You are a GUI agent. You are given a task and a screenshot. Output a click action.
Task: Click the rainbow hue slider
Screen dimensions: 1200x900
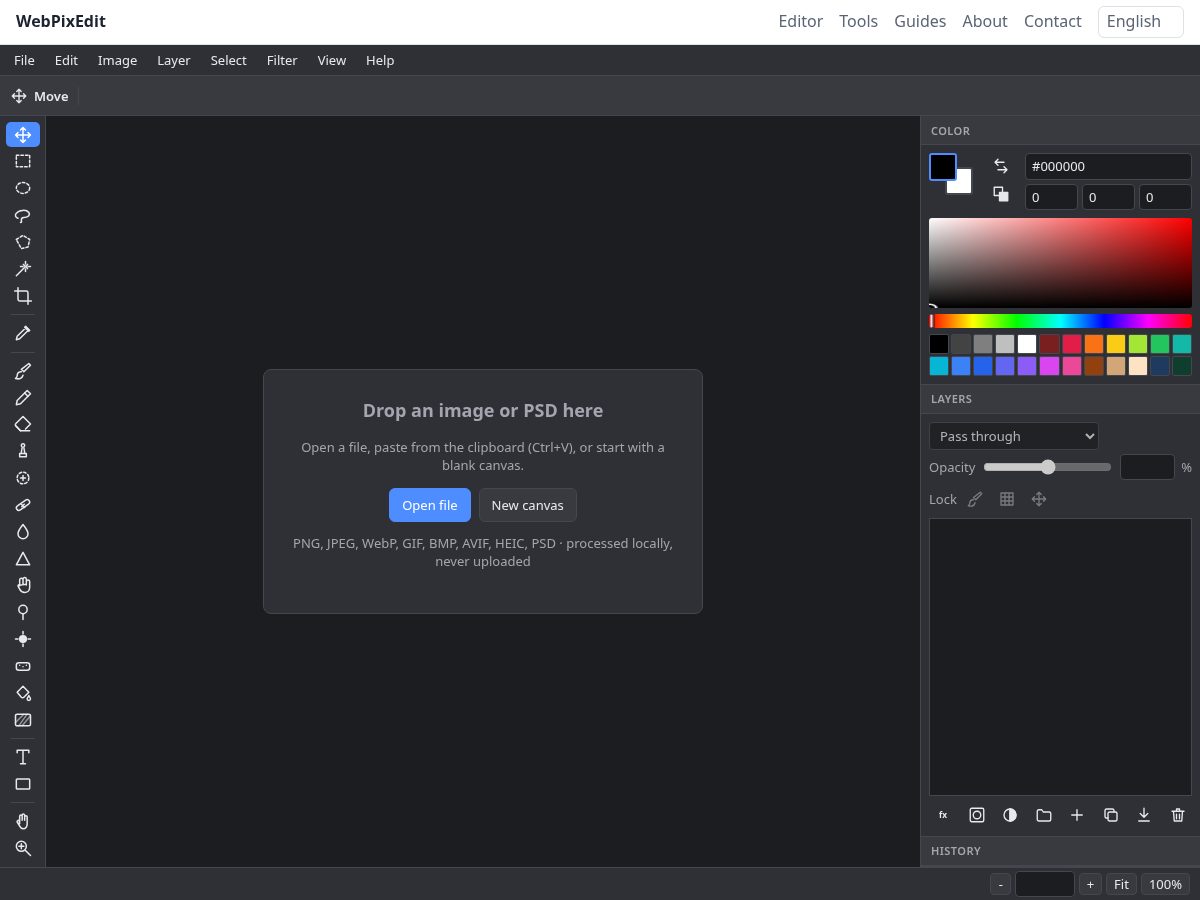coord(1060,321)
